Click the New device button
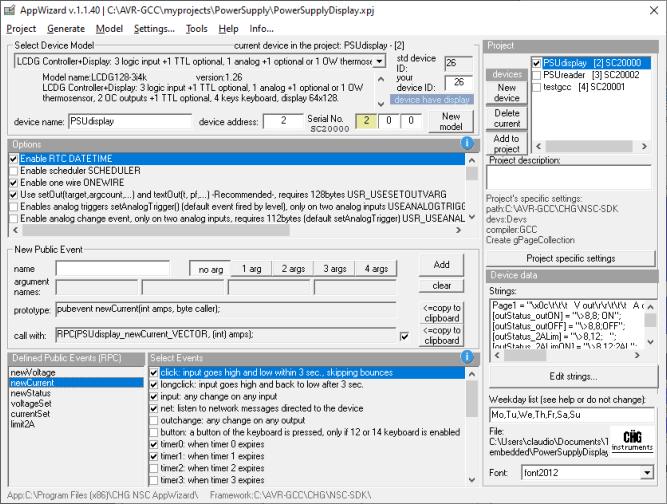Image resolution: width=667 pixels, height=504 pixels. 507,92
